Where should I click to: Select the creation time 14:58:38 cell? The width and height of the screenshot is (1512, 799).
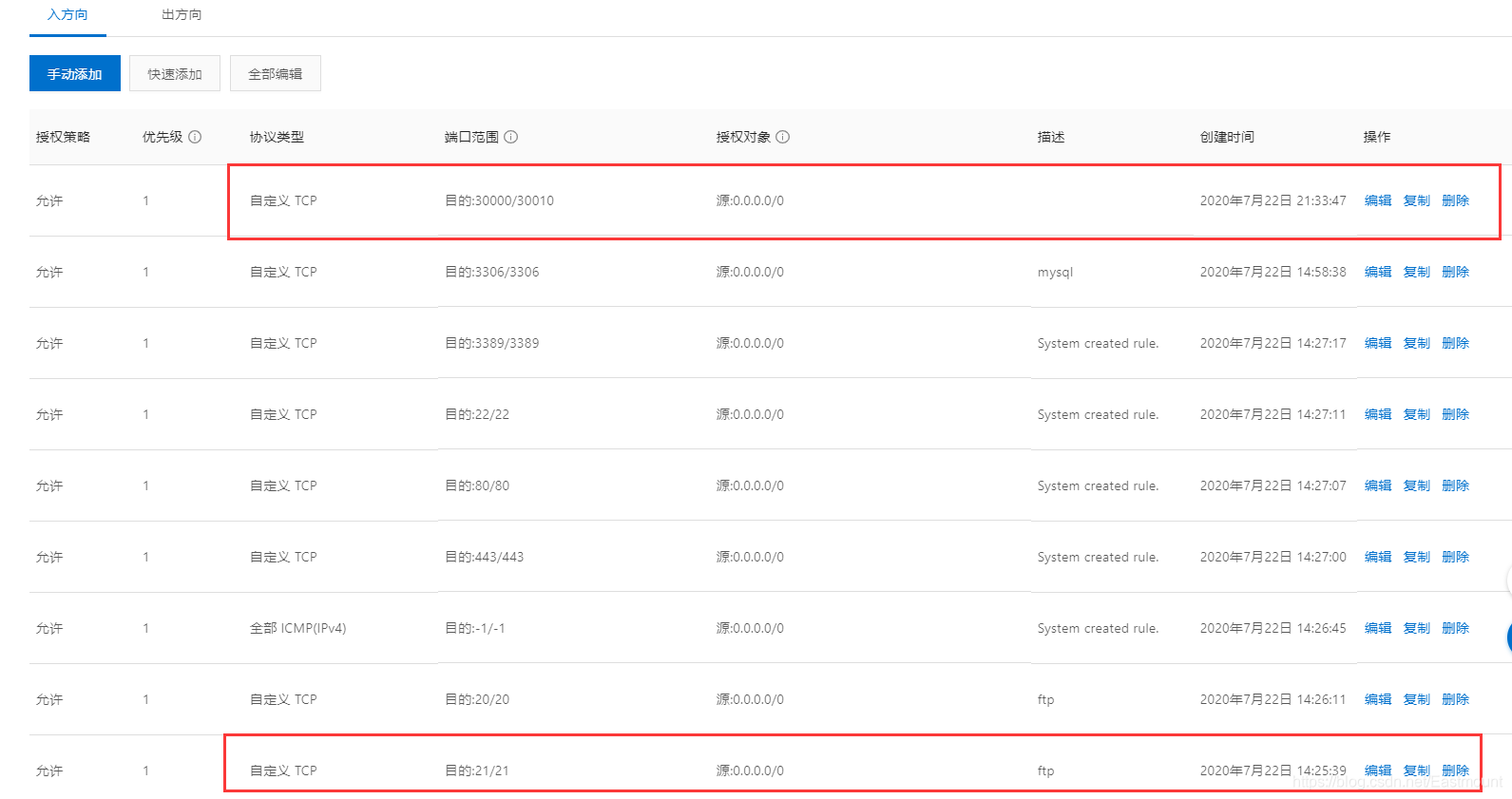[1273, 272]
